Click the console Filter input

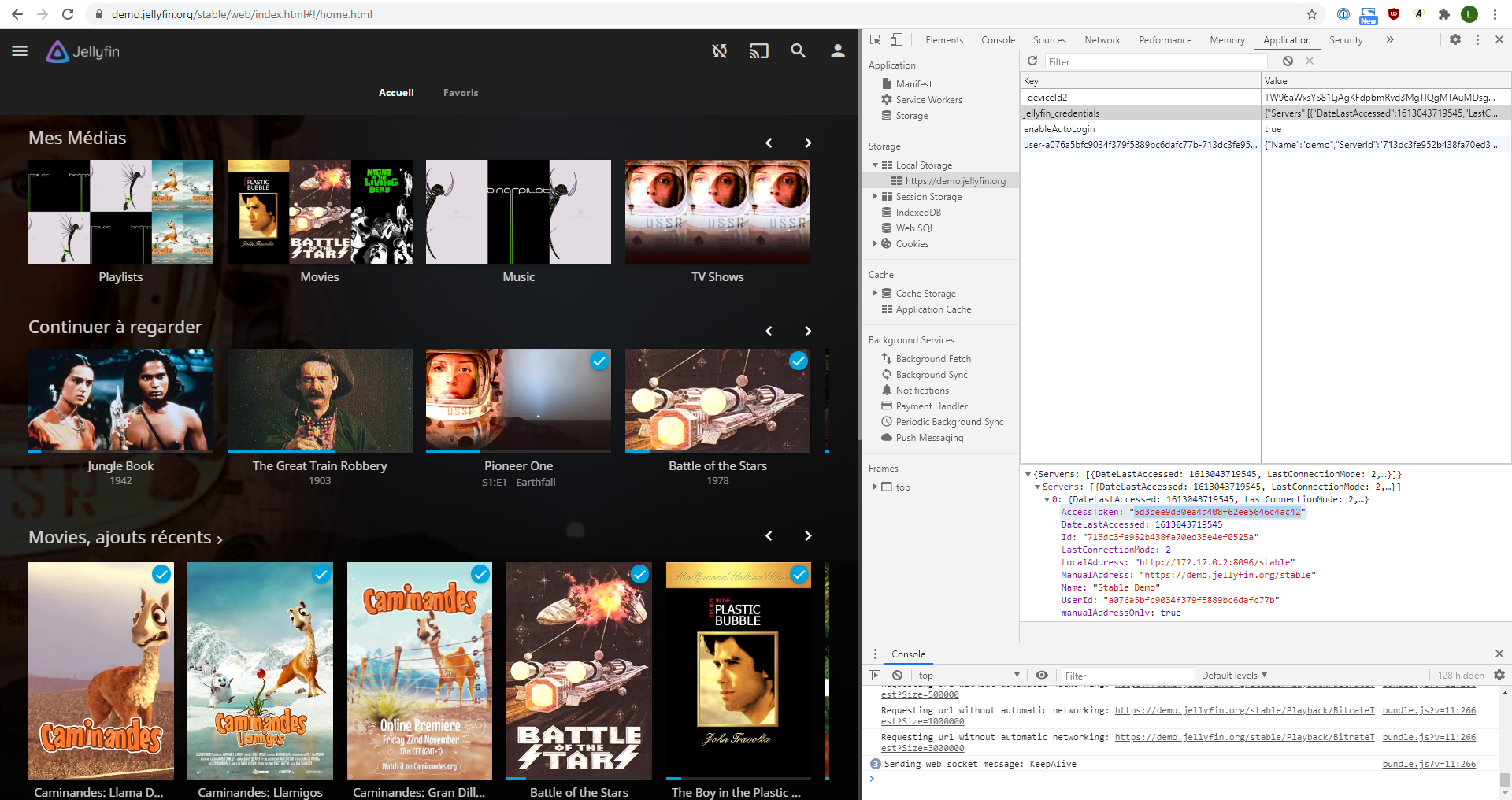click(x=1127, y=676)
